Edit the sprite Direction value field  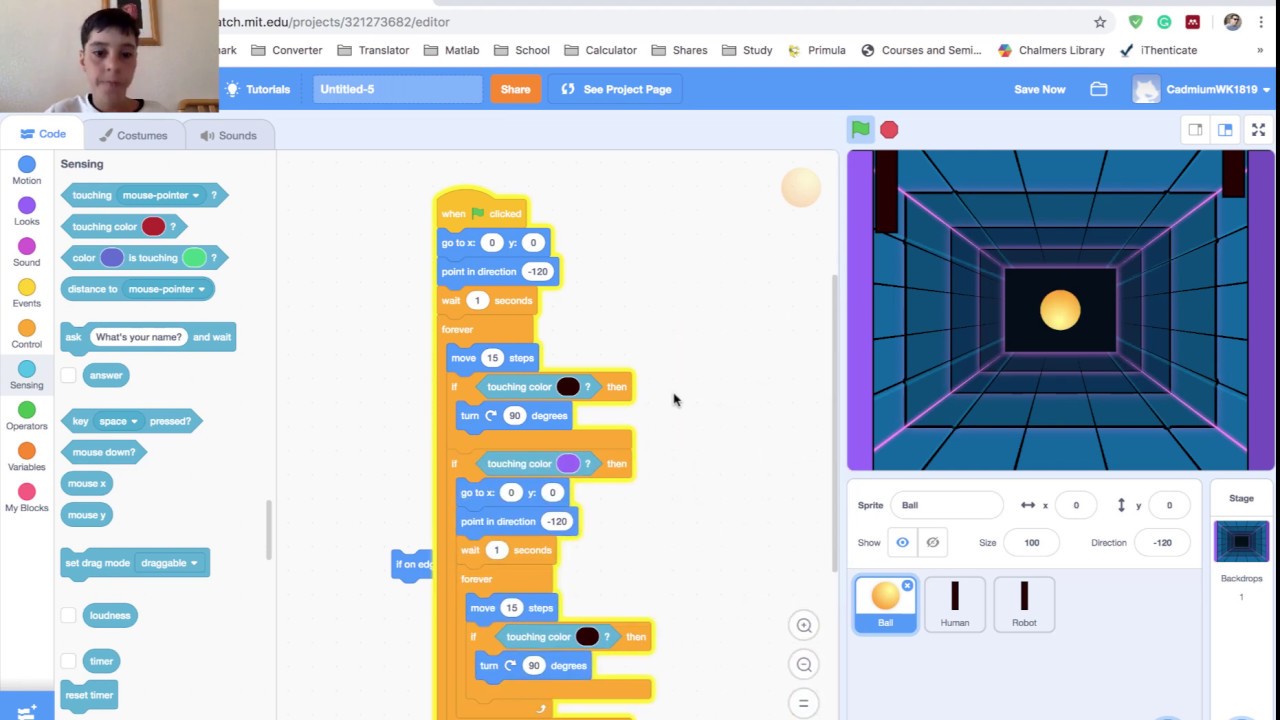coord(1162,543)
